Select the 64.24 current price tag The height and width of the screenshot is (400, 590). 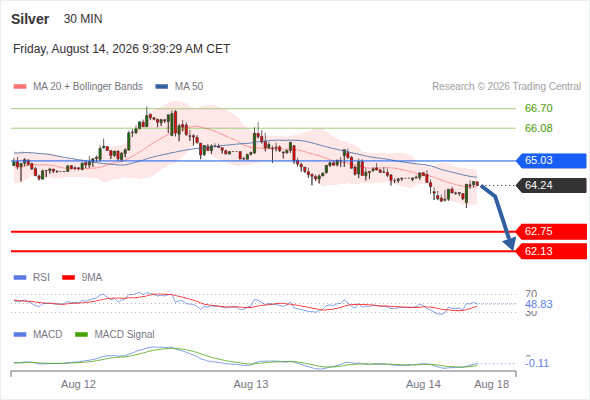click(551, 186)
